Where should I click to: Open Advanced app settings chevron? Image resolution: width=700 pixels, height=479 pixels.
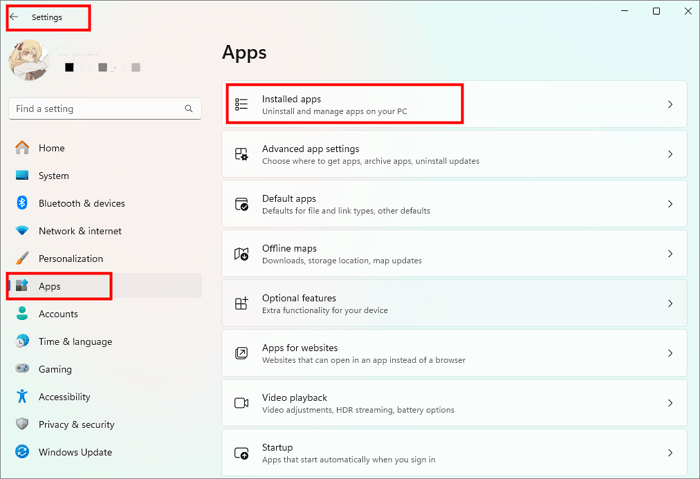pos(670,154)
